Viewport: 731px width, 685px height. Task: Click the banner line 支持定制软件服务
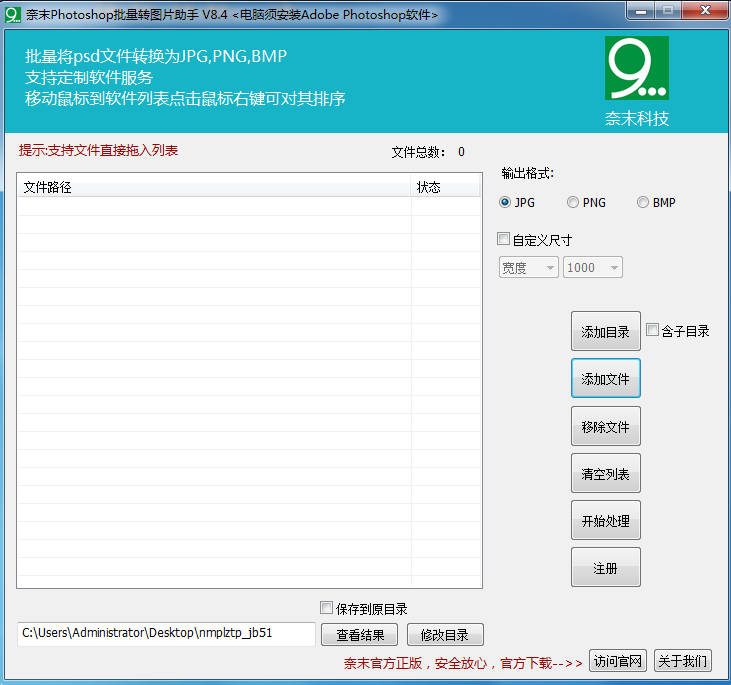click(89, 77)
